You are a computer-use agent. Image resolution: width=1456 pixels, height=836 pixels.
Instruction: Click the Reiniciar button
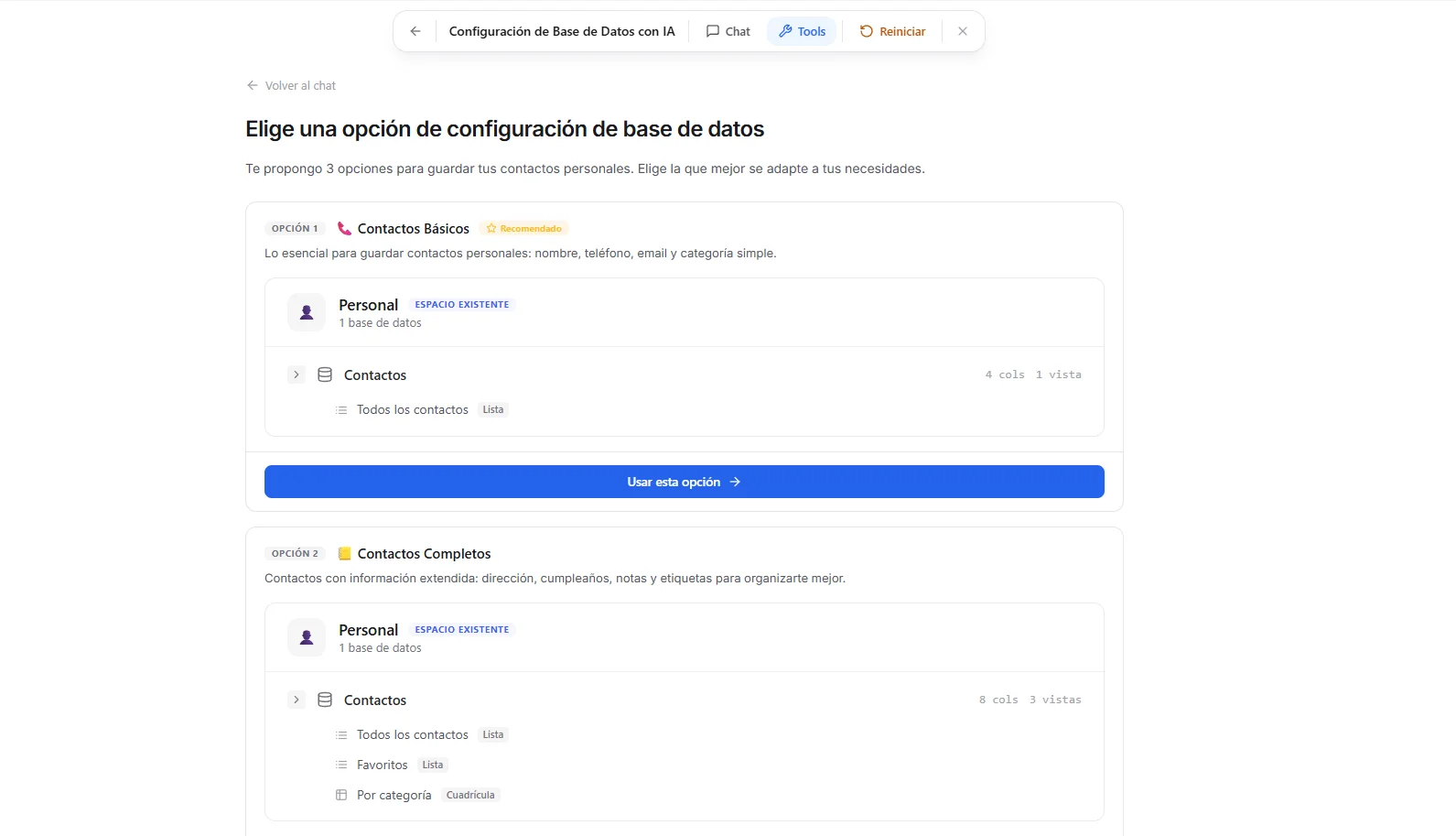(x=892, y=31)
